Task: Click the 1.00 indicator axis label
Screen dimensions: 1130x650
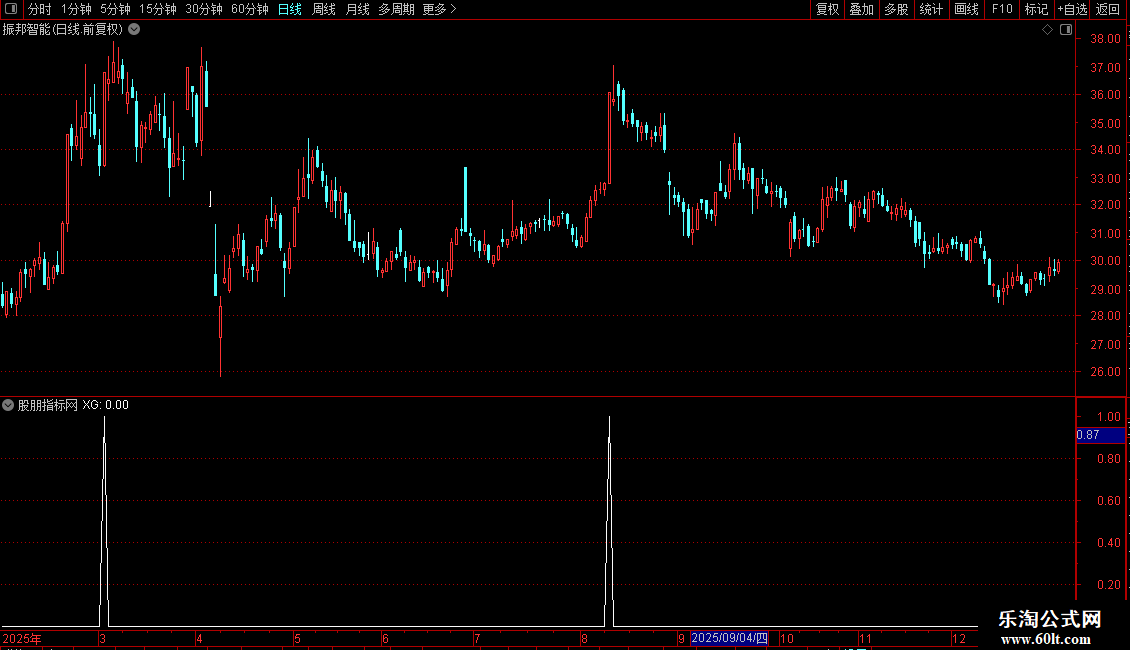Action: [1108, 417]
